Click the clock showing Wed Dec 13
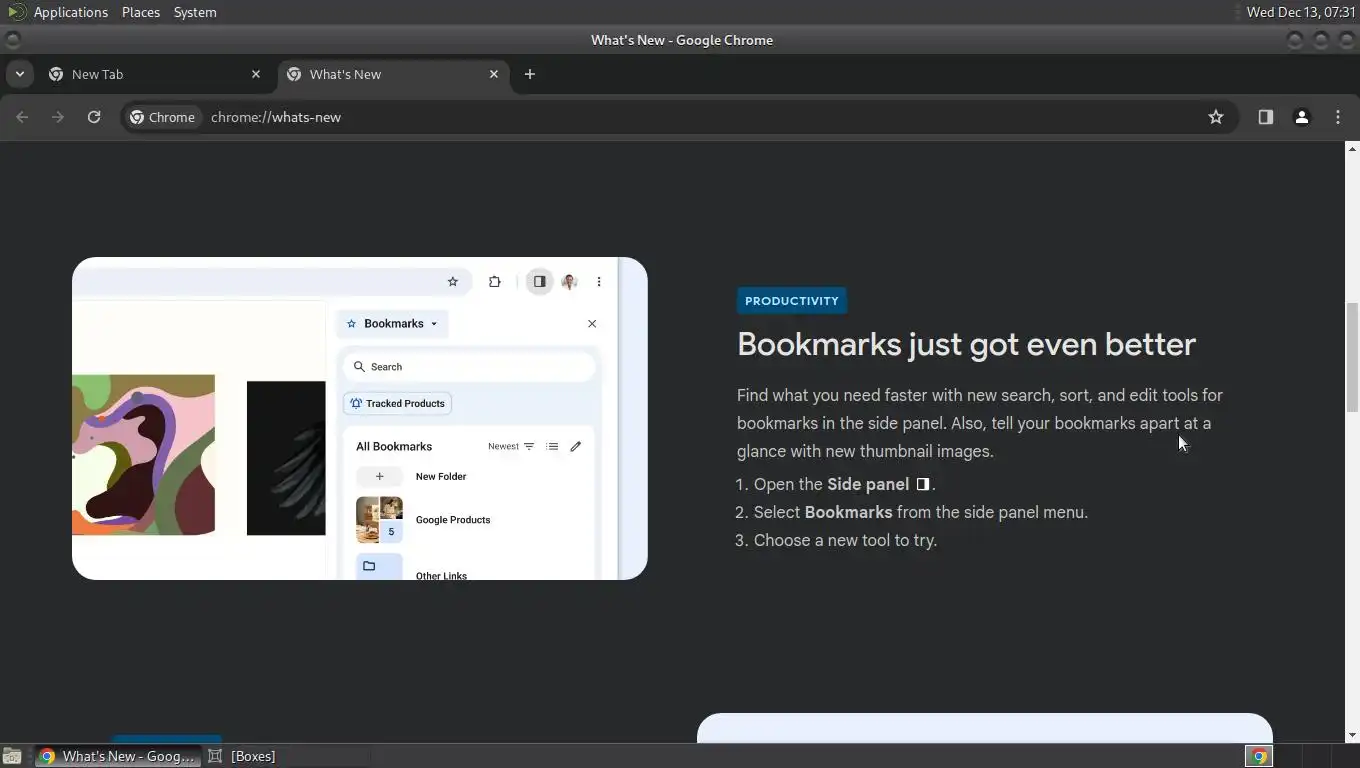This screenshot has width=1360, height=768. 1300,12
